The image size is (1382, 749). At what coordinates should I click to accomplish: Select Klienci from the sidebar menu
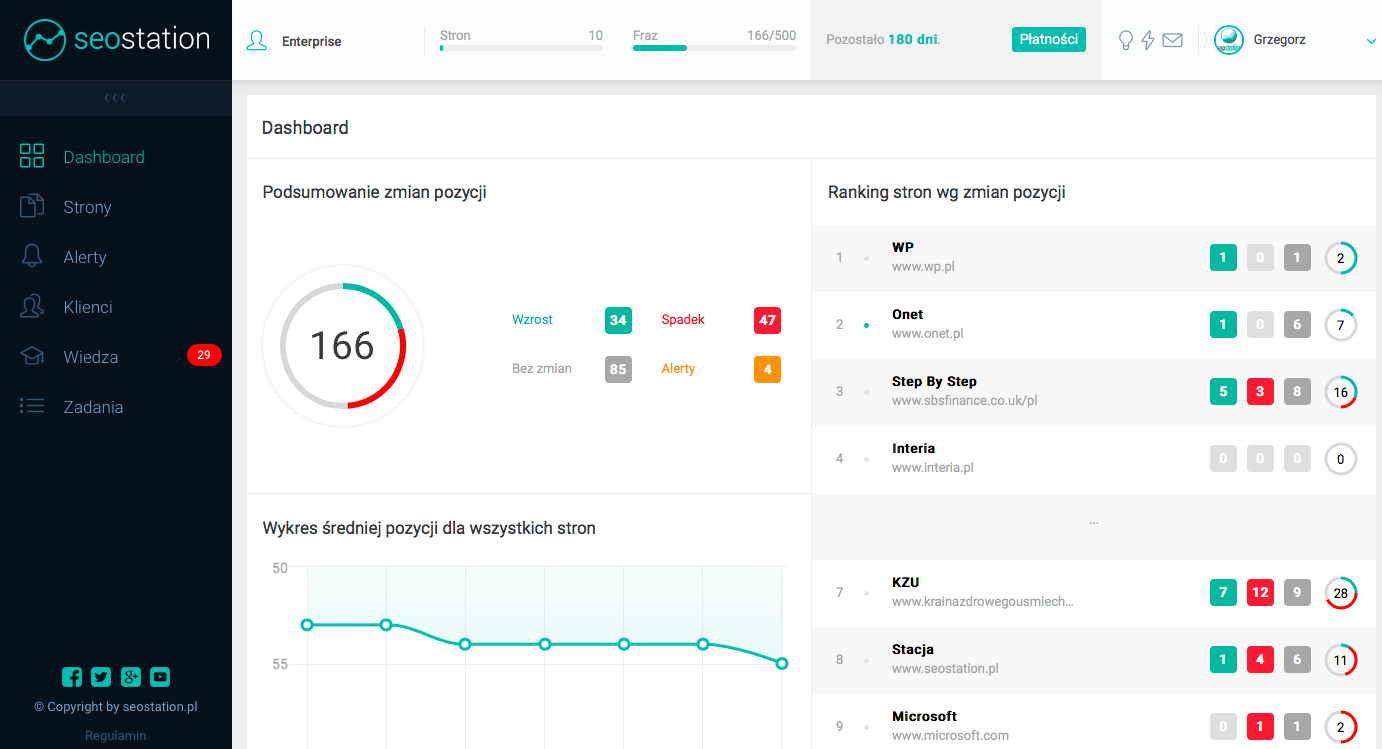coord(87,307)
